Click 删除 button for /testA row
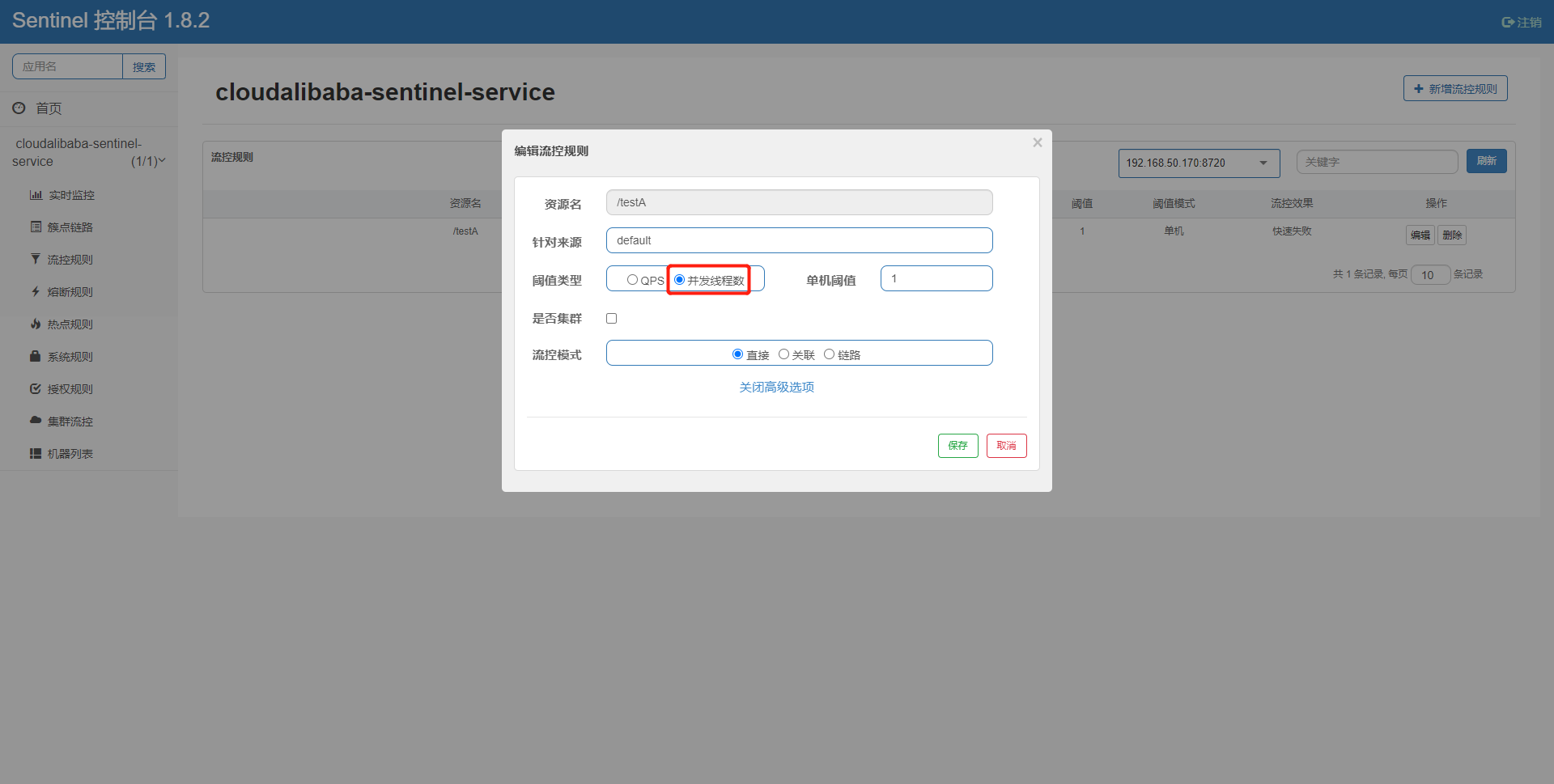This screenshot has width=1554, height=784. (1452, 235)
